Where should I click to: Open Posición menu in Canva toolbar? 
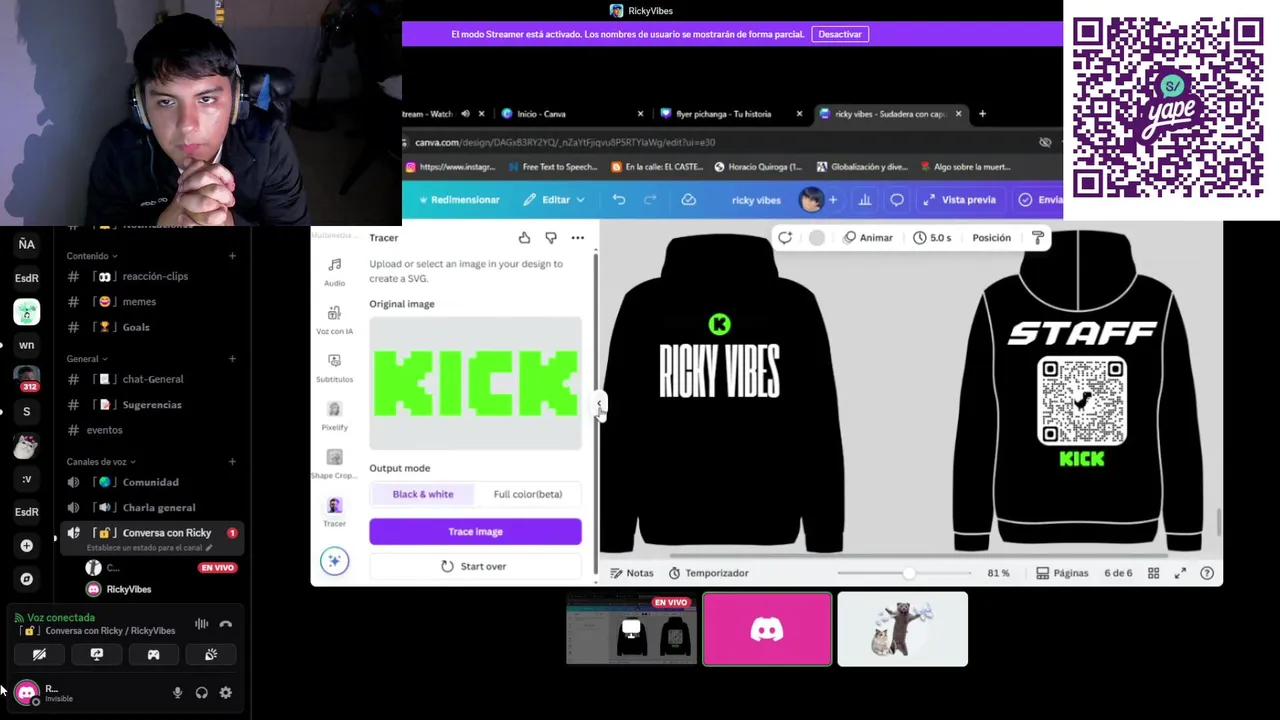pyautogui.click(x=992, y=238)
